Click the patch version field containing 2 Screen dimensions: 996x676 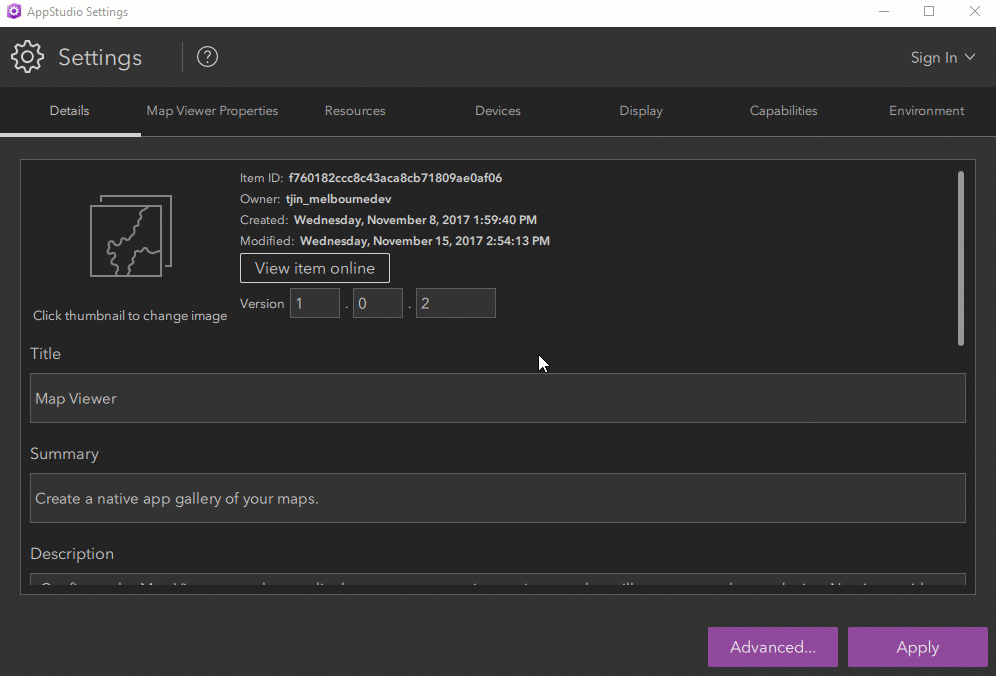(455, 303)
